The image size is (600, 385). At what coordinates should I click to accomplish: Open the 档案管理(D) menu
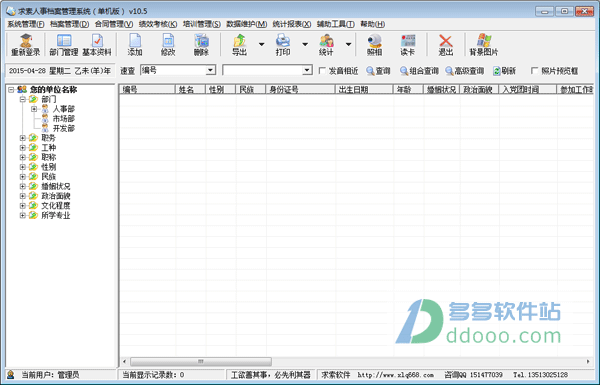click(69, 24)
